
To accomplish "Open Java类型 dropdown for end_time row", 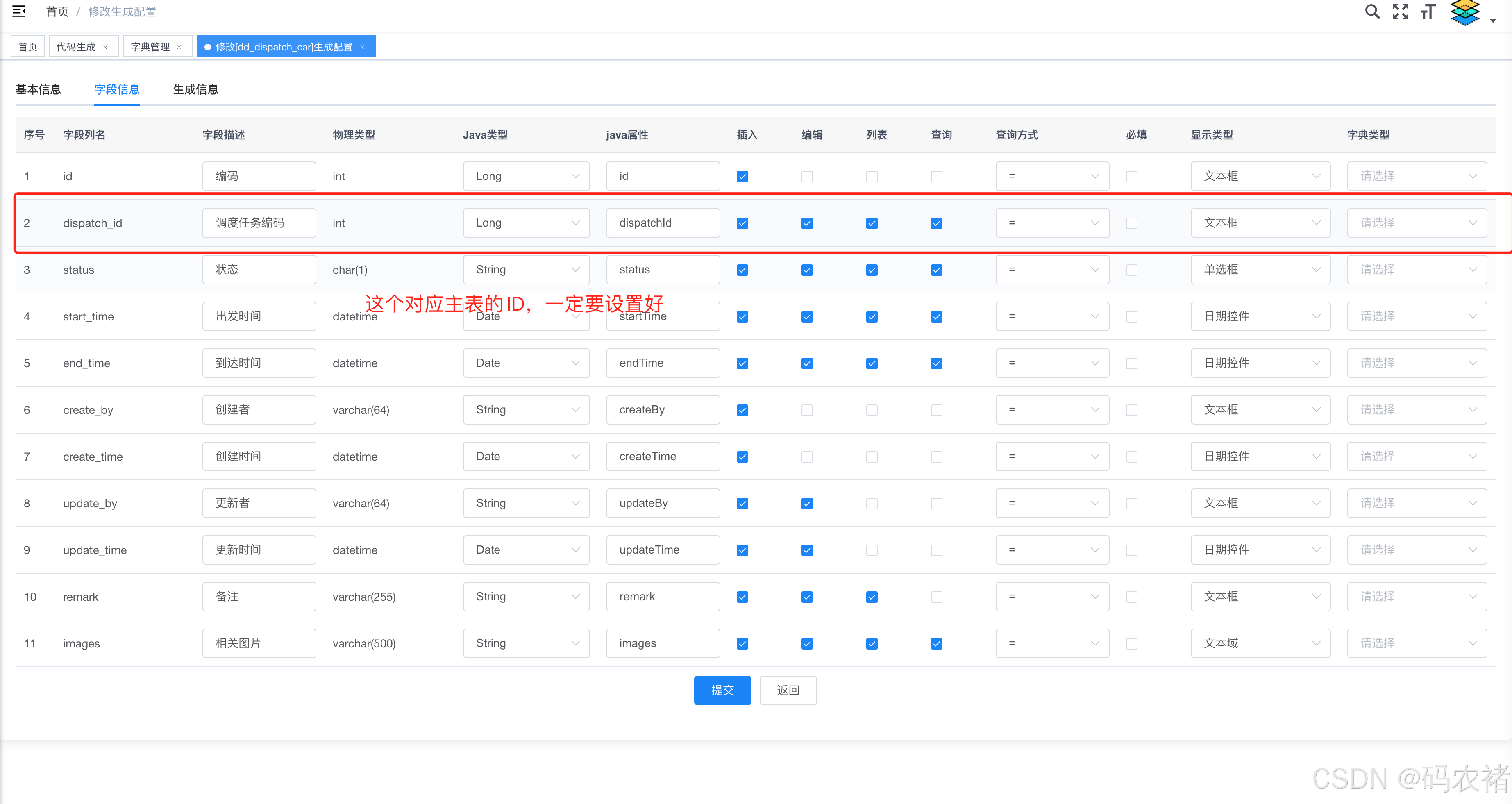I will (526, 363).
